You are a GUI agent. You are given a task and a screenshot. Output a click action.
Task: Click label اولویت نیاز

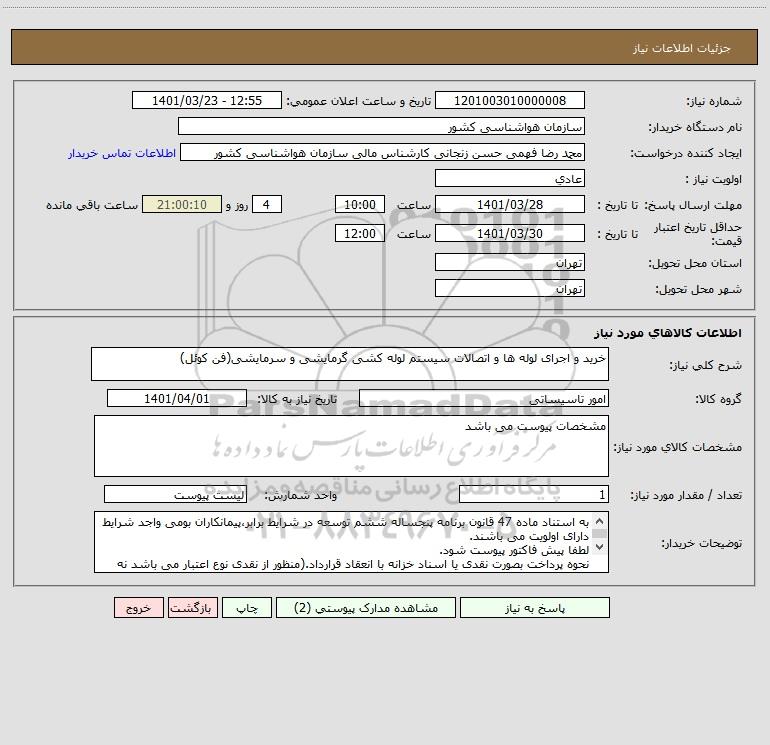click(x=714, y=180)
